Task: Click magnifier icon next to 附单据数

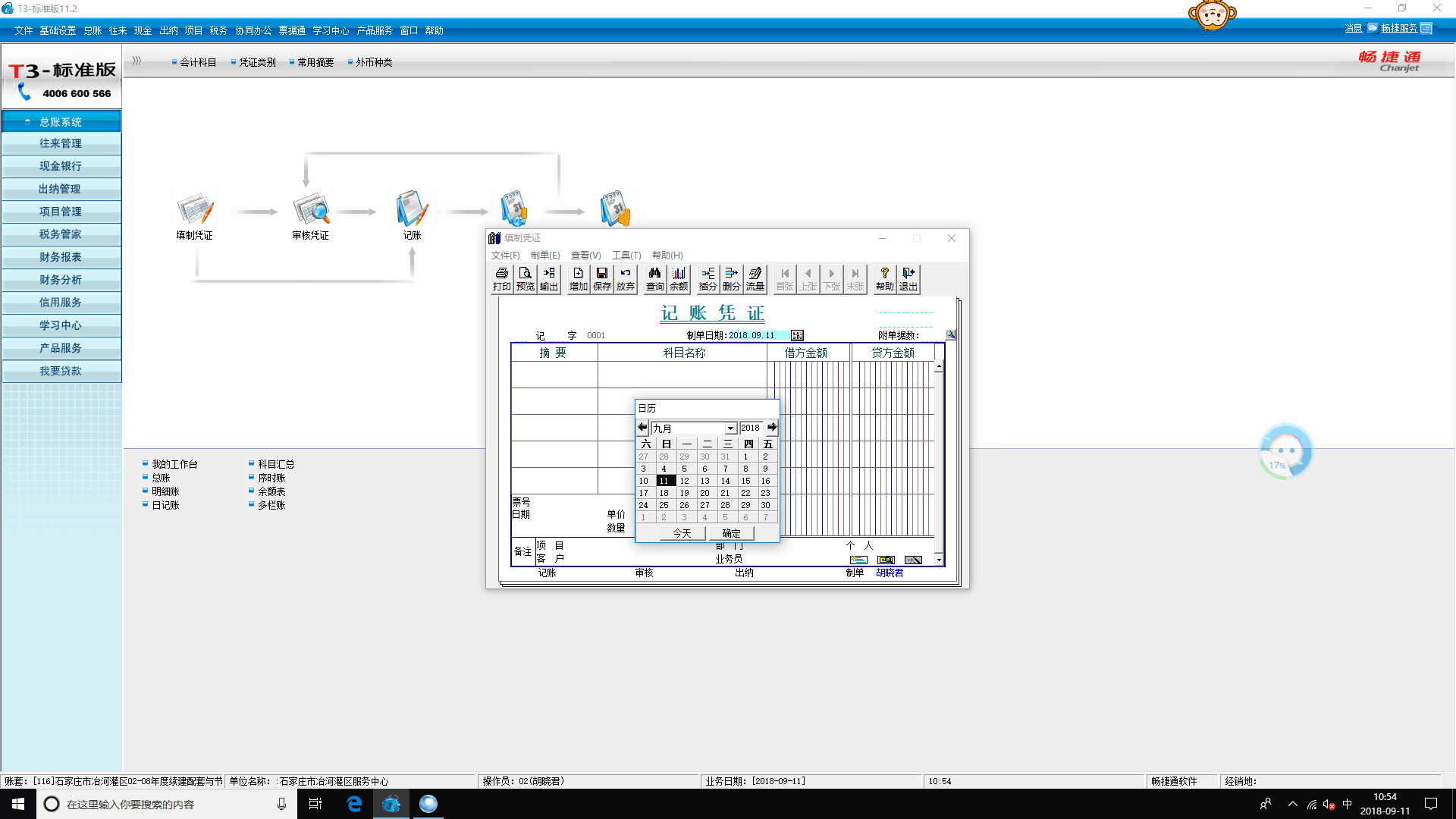Action: coord(950,334)
